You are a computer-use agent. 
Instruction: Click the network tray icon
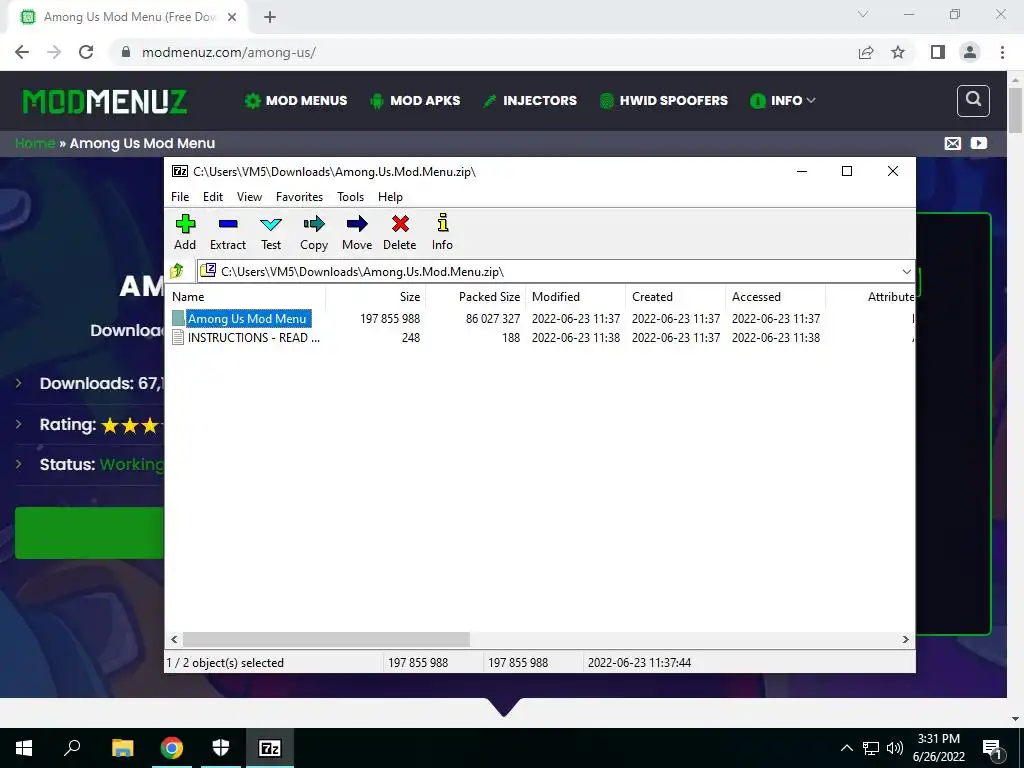[871, 748]
